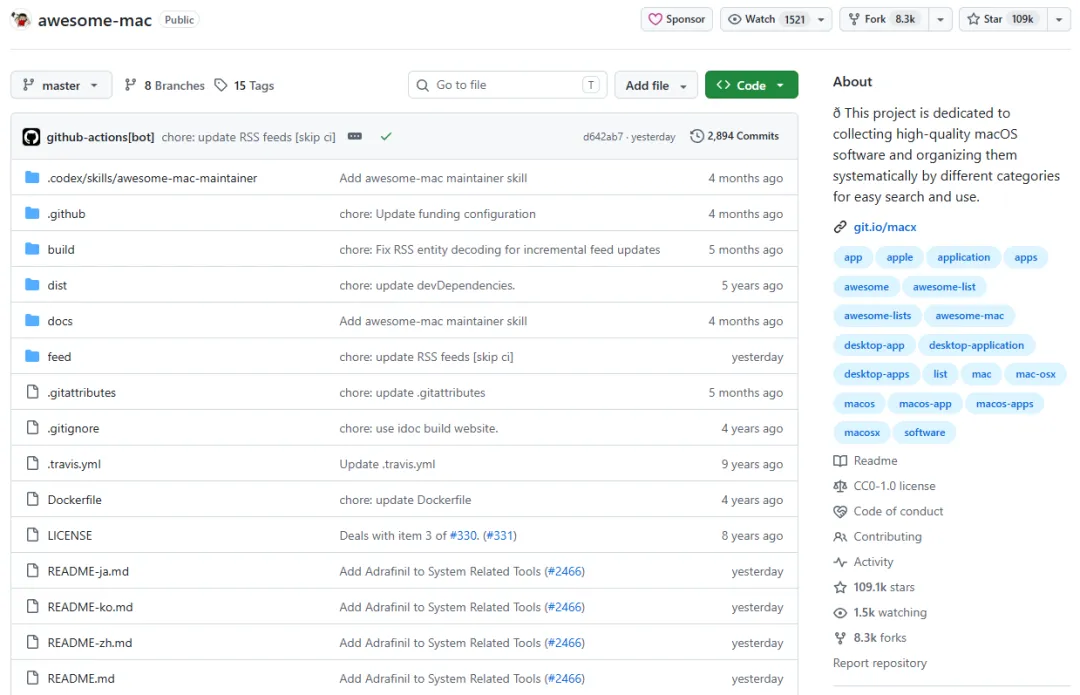The width and height of the screenshot is (1080, 695).
Task: Click the star icon beside 109.1k stars
Action: click(x=840, y=588)
